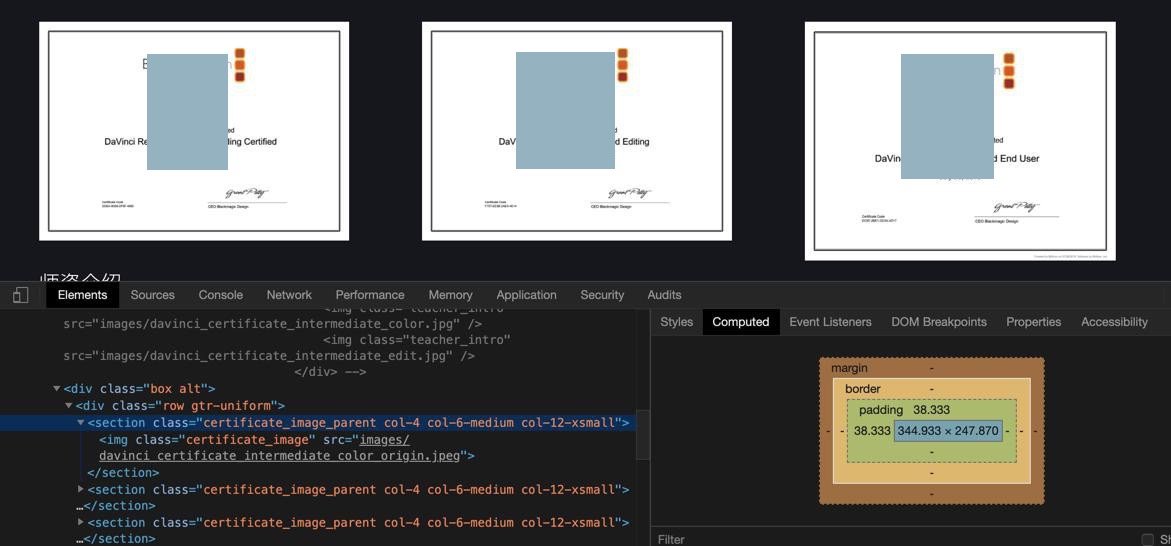Open the Application tab

click(527, 295)
